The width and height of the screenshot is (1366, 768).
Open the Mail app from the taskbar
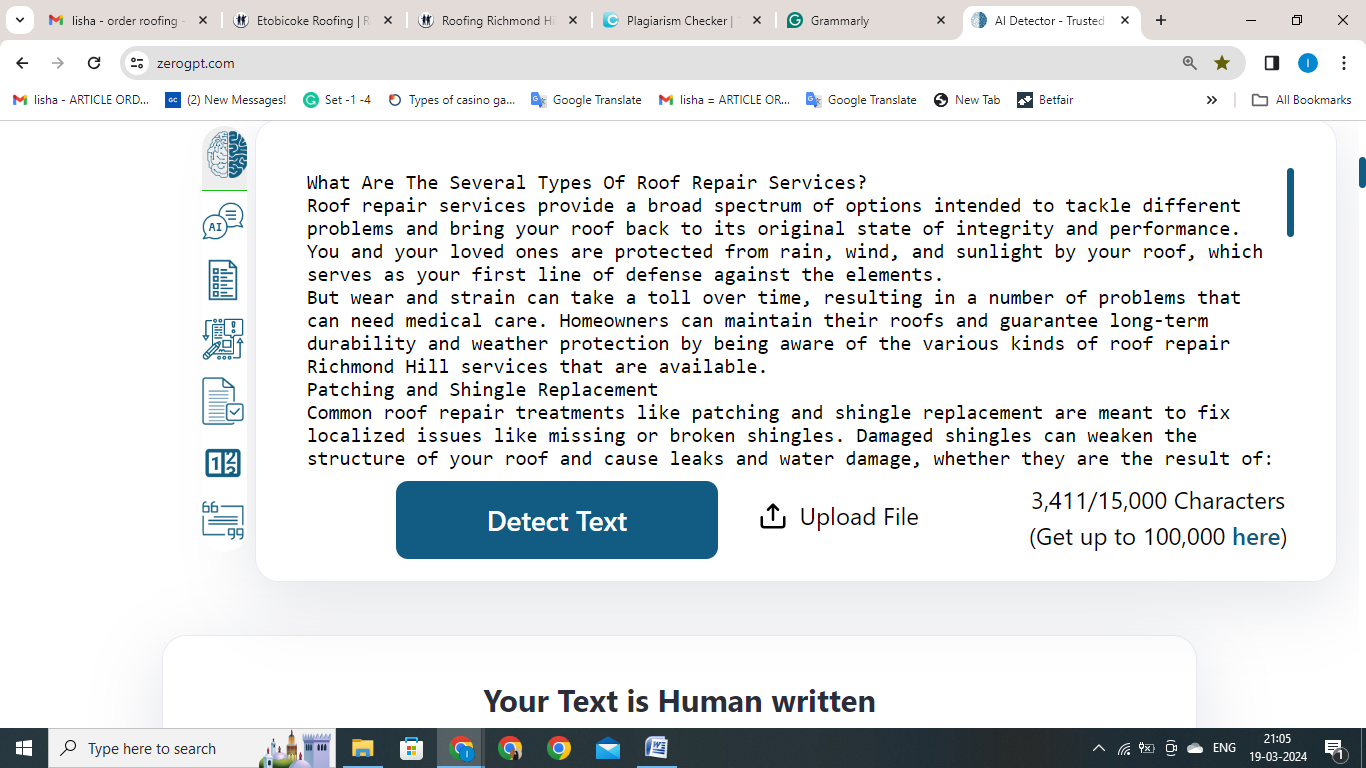pos(608,748)
